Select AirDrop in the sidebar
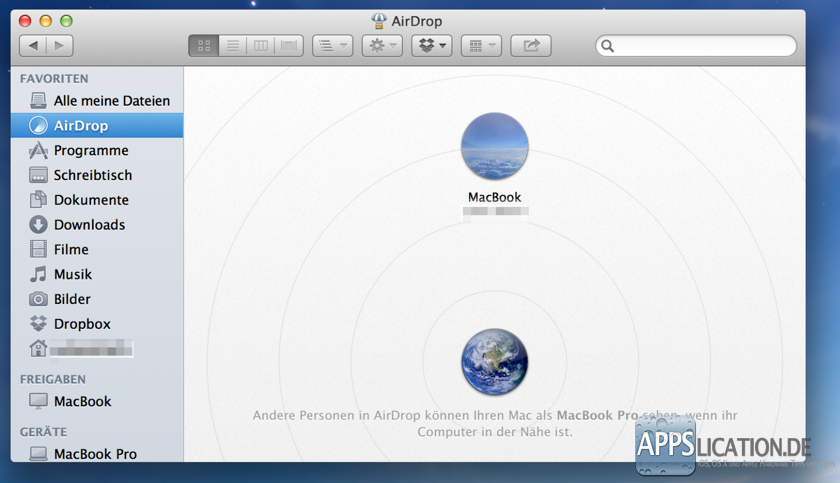Viewport: 840px width, 483px height. pyautogui.click(x=97, y=125)
